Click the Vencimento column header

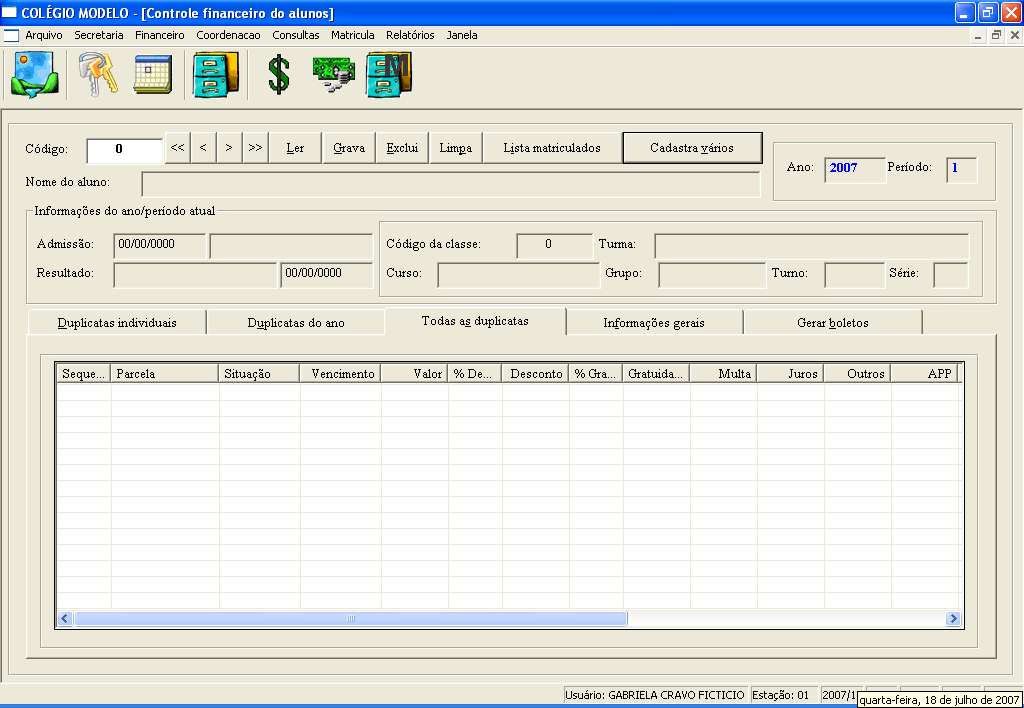[x=342, y=374]
